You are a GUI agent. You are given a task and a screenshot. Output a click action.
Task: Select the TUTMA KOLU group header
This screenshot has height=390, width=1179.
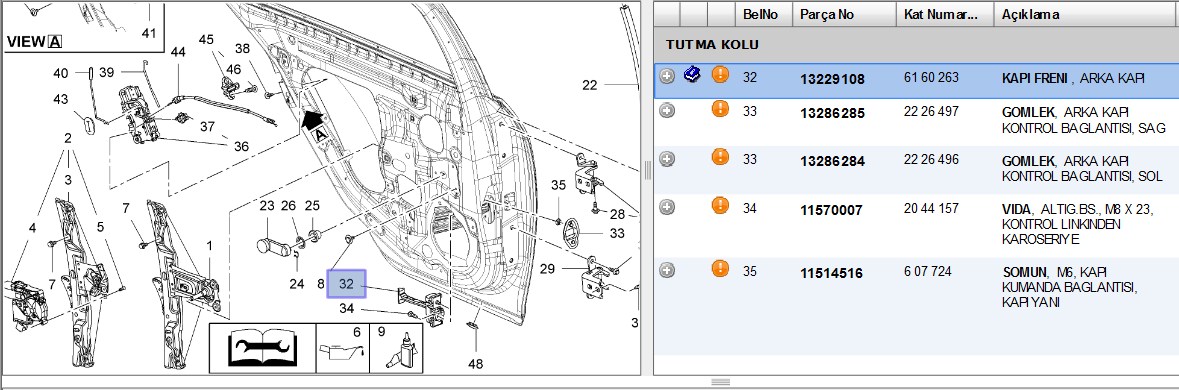[x=916, y=45]
